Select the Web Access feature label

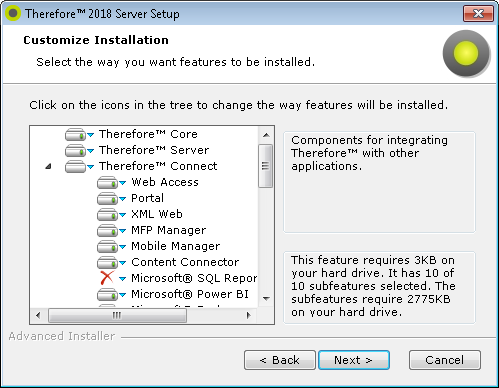(x=165, y=182)
